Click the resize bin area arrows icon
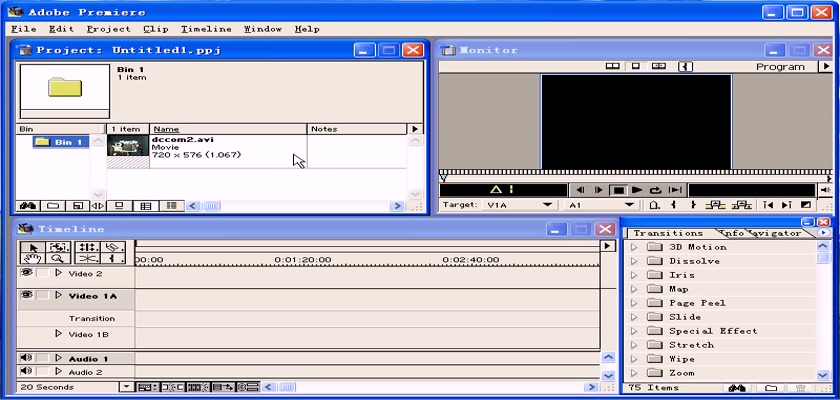The height and width of the screenshot is (400, 840). click(98, 206)
